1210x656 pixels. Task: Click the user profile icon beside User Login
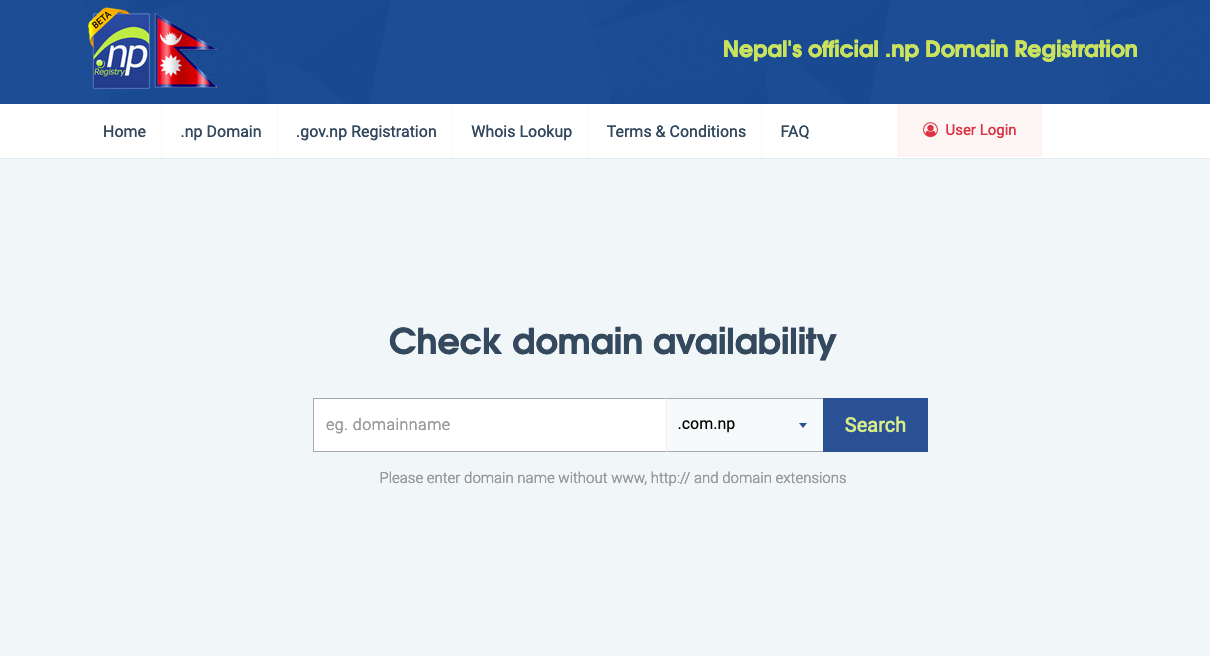pyautogui.click(x=930, y=130)
